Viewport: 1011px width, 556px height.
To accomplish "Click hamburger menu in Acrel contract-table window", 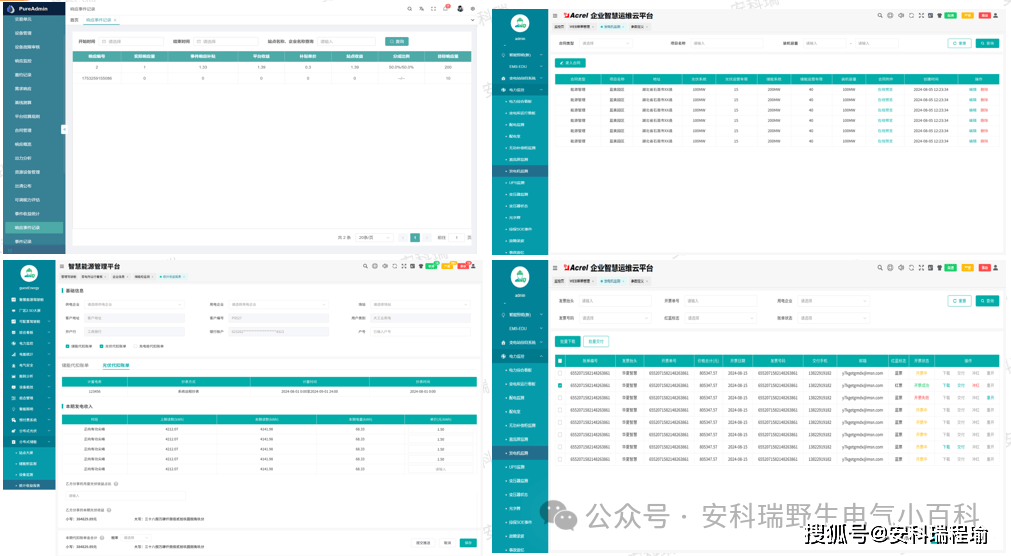I will click(x=555, y=15).
